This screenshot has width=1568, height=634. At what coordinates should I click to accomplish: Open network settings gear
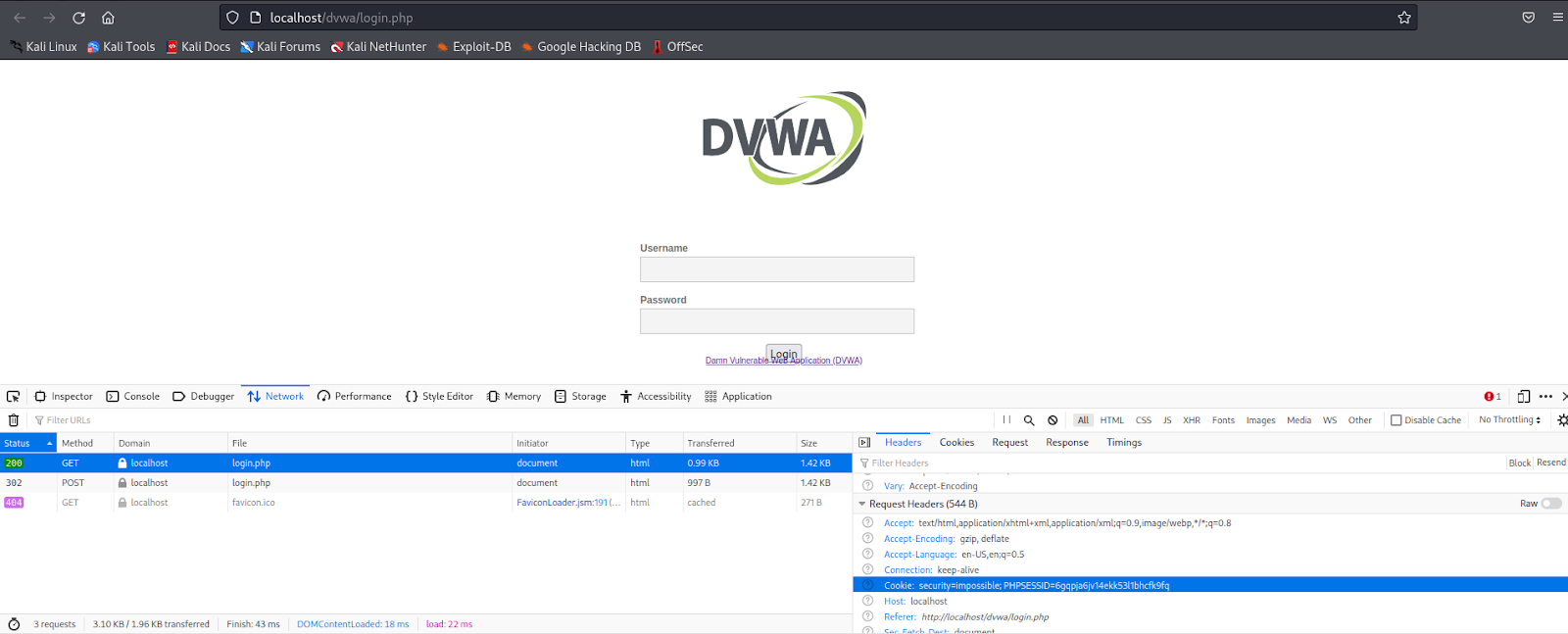click(1562, 420)
